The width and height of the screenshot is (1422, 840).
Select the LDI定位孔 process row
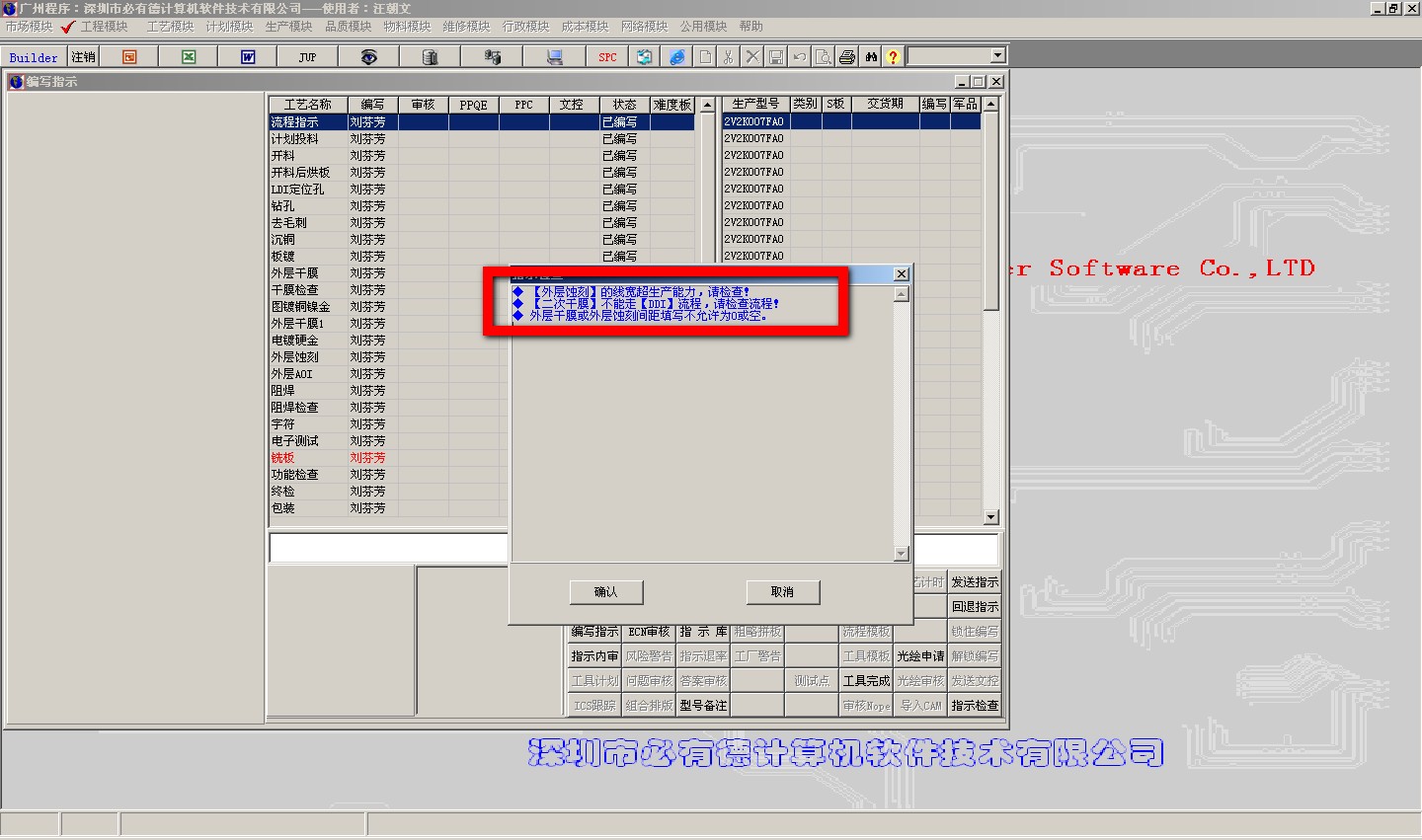click(482, 190)
